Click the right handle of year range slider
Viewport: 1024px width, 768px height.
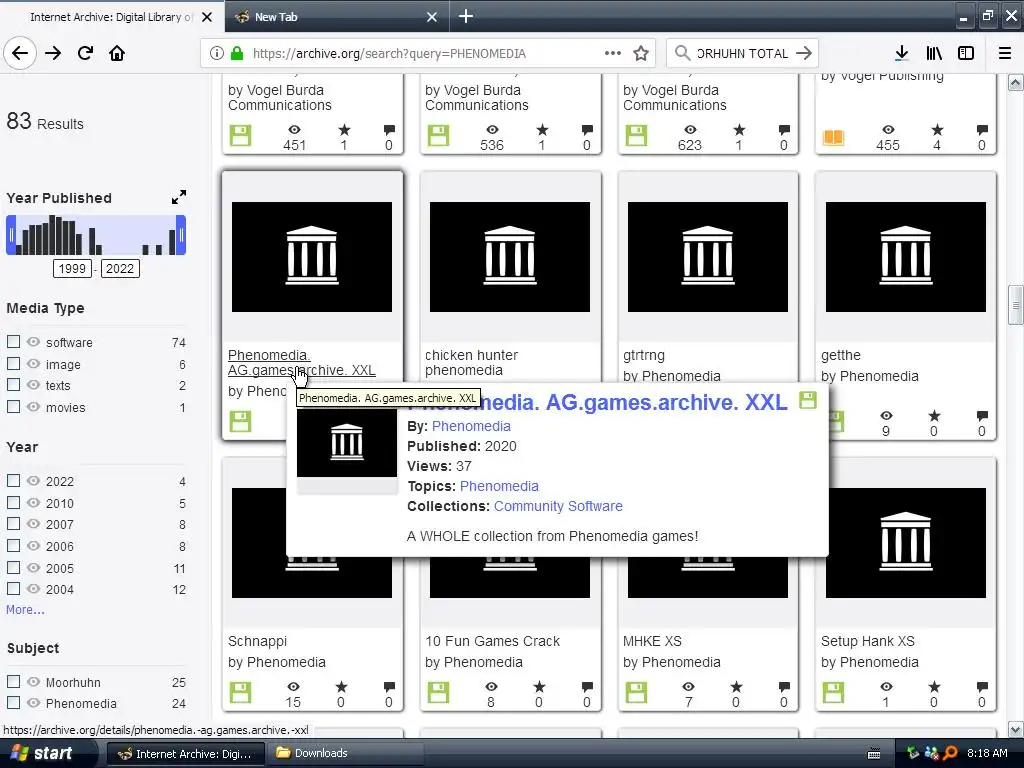click(x=182, y=235)
